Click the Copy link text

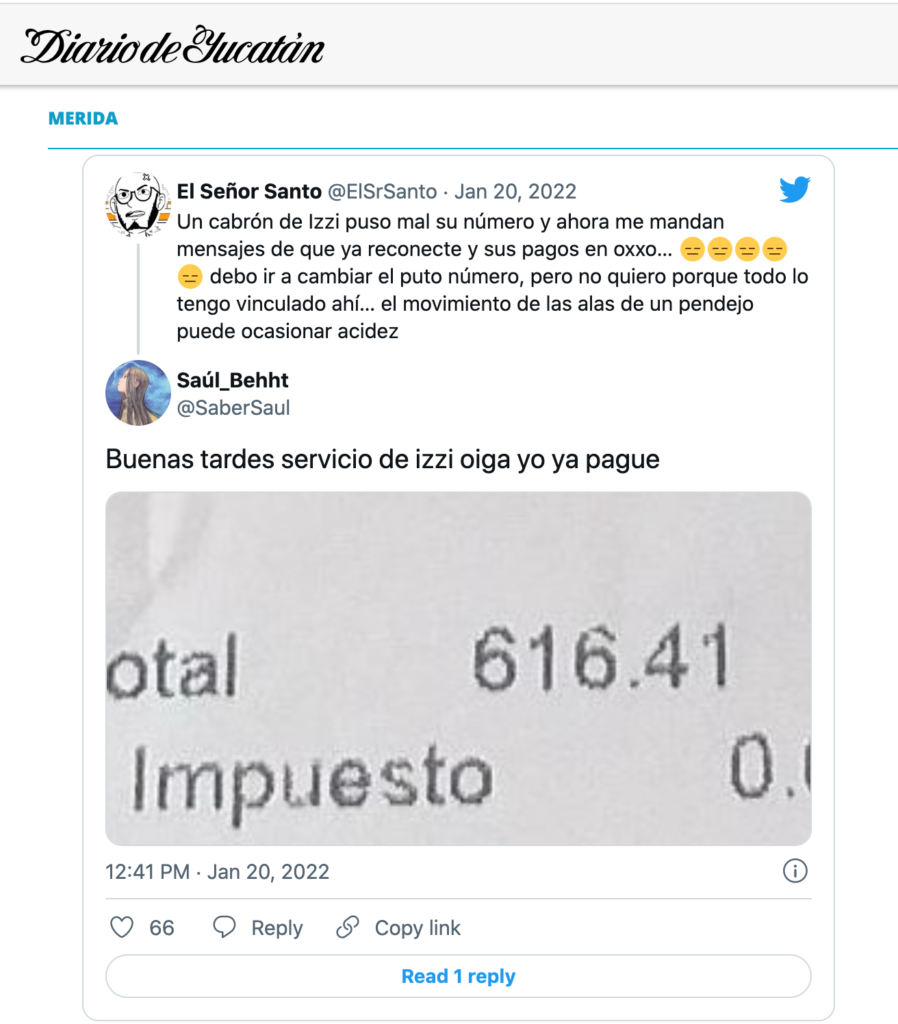point(417,928)
